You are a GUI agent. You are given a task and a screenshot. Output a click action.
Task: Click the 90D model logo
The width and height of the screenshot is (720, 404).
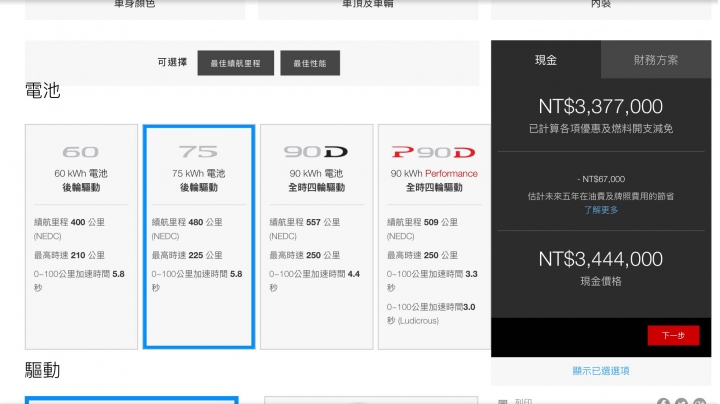[316, 152]
